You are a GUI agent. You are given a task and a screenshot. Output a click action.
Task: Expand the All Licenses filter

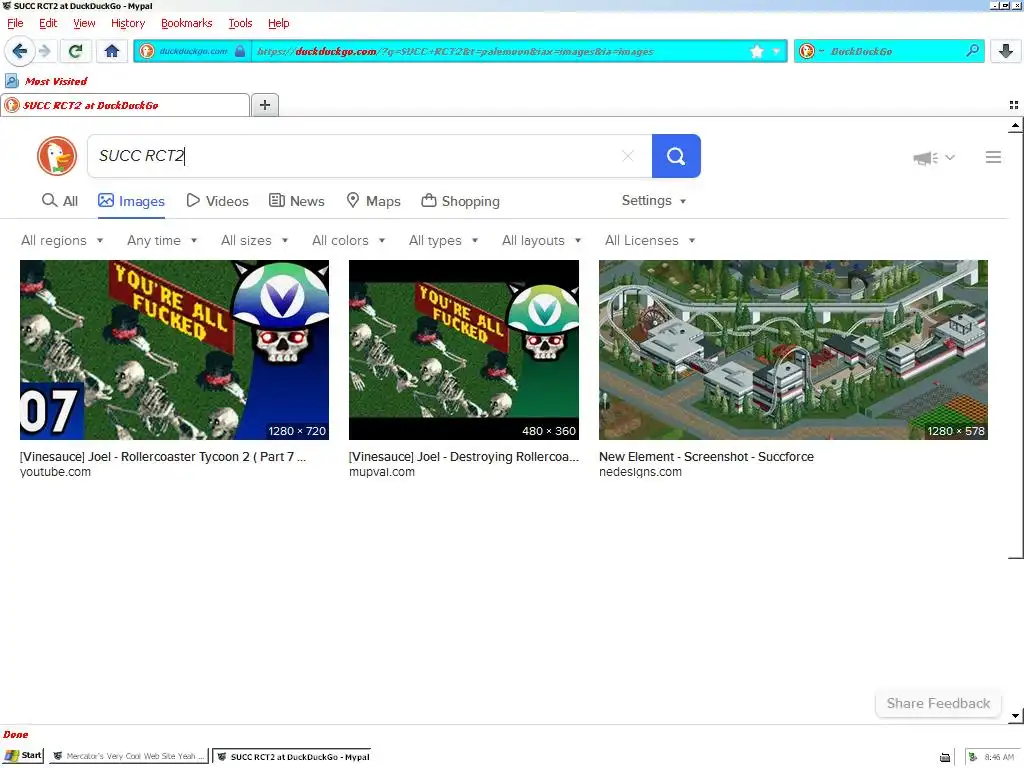[650, 240]
